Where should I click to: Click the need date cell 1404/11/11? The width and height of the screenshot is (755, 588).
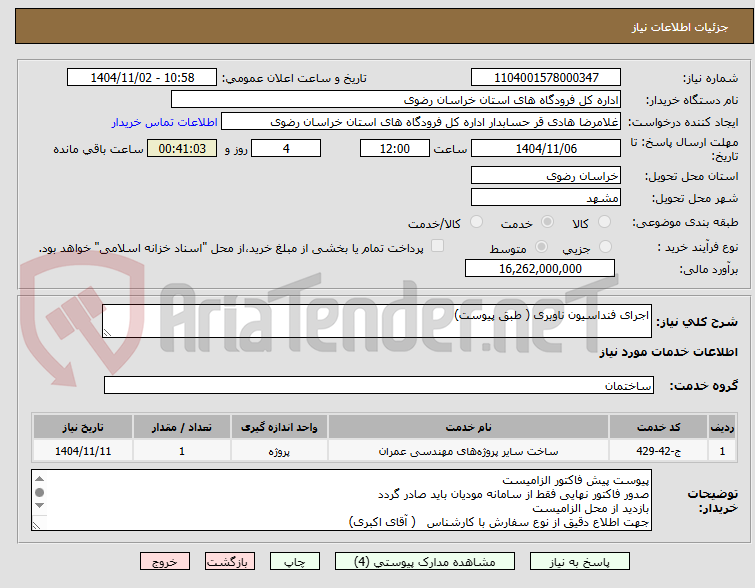[83, 451]
